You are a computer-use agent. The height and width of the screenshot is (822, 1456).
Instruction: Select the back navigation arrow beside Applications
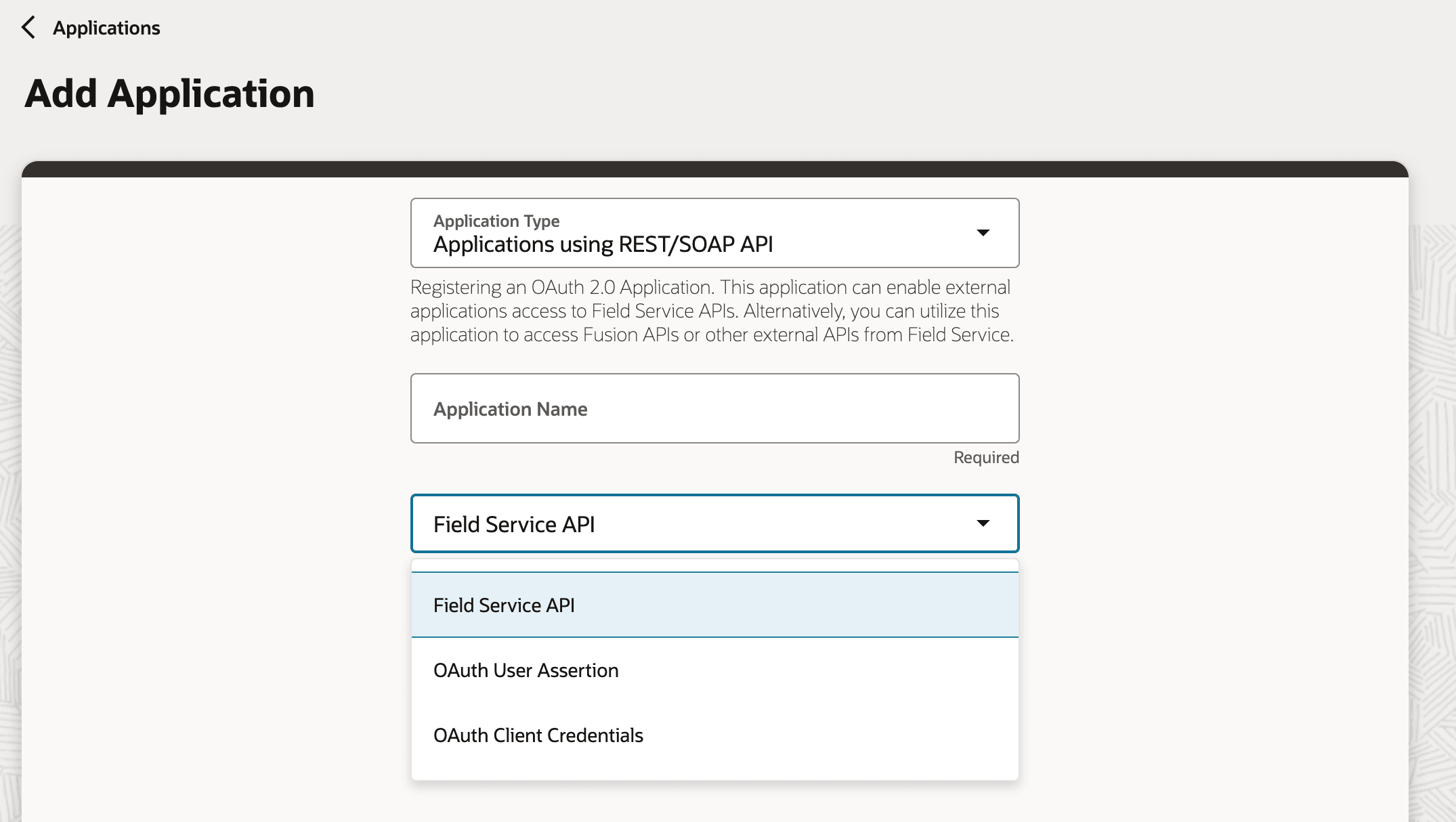click(x=28, y=27)
